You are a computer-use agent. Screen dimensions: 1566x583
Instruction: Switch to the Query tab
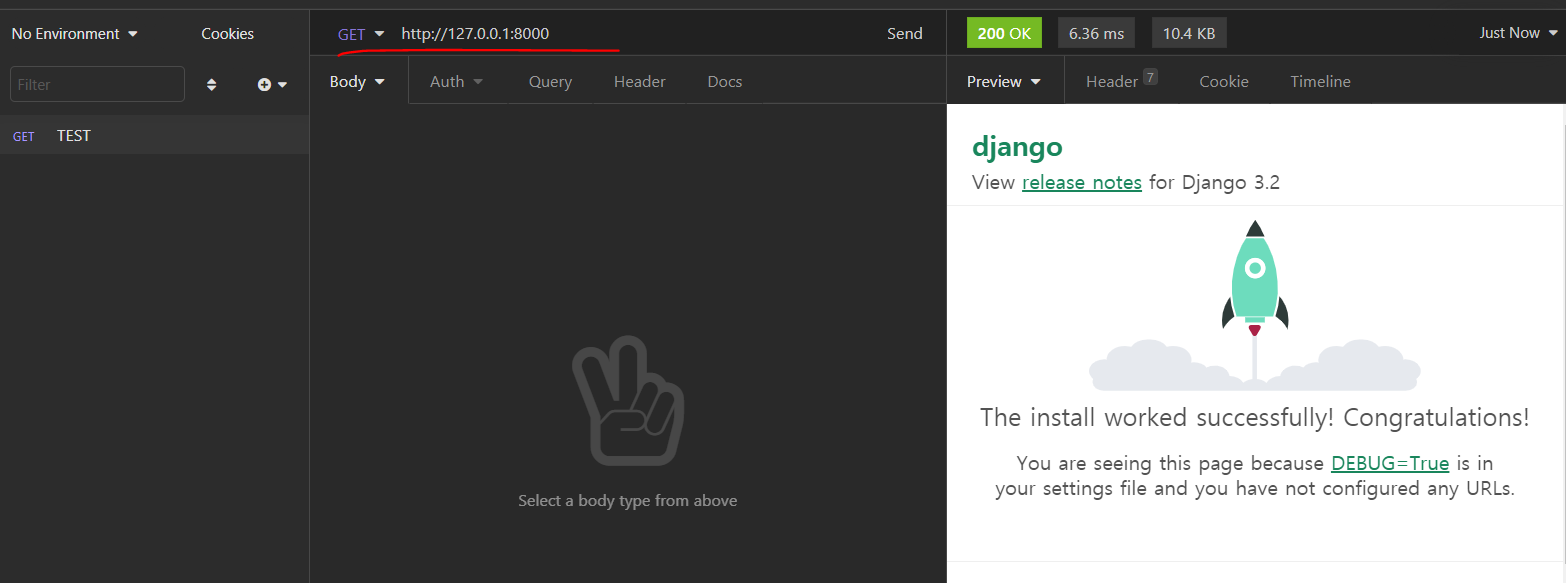click(x=550, y=82)
